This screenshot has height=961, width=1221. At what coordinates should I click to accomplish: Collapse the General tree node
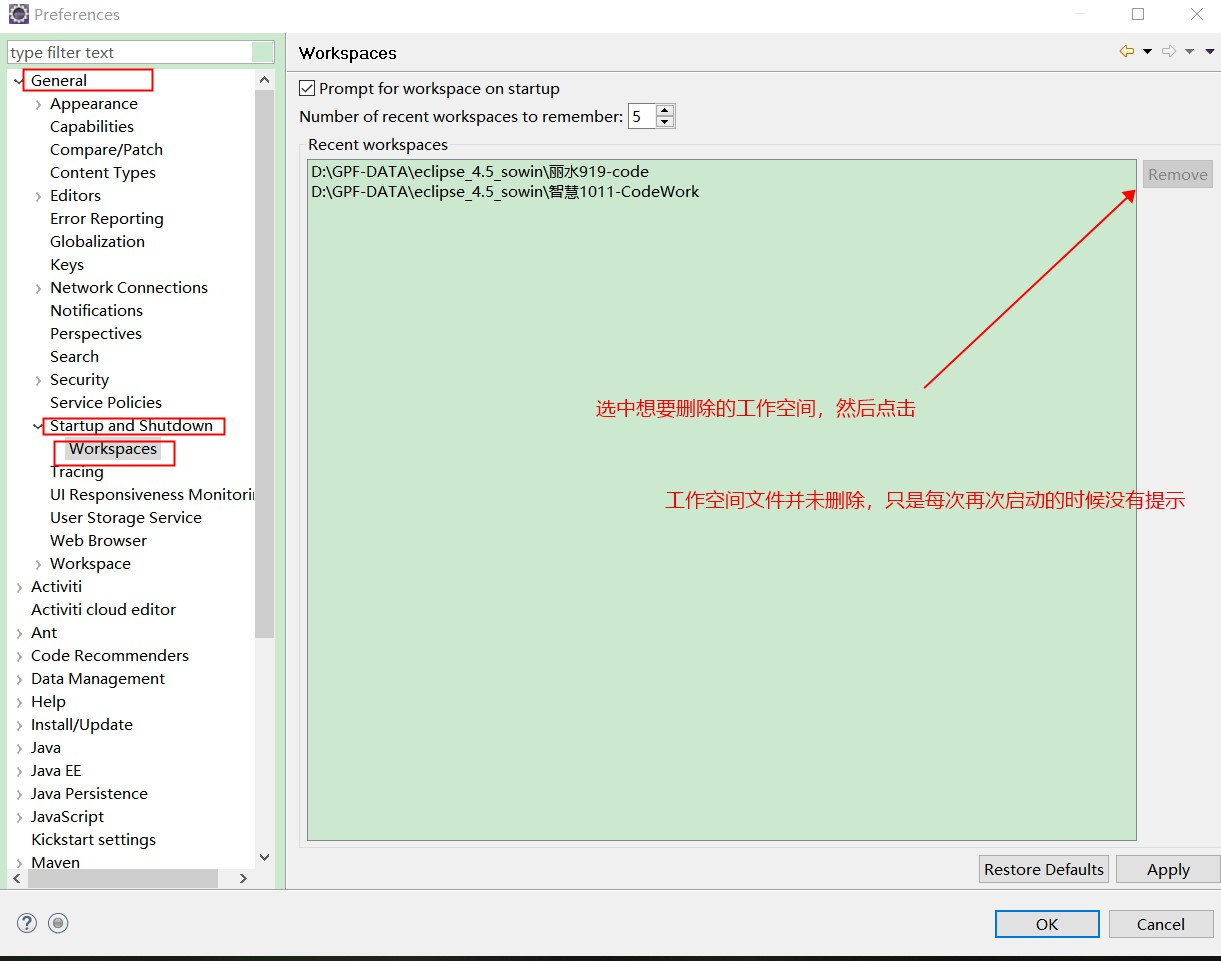coord(16,80)
